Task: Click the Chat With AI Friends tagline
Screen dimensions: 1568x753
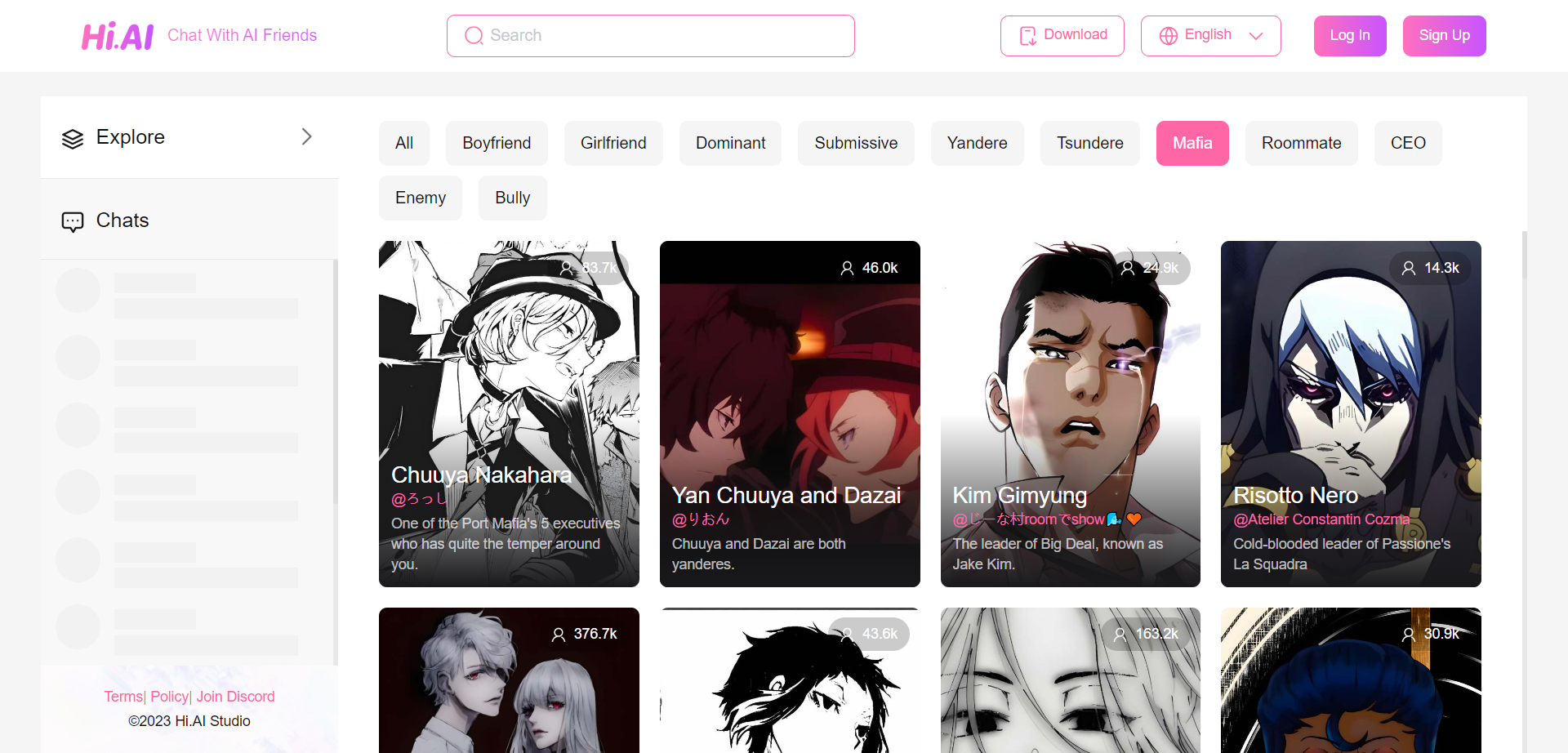Action: (242, 35)
